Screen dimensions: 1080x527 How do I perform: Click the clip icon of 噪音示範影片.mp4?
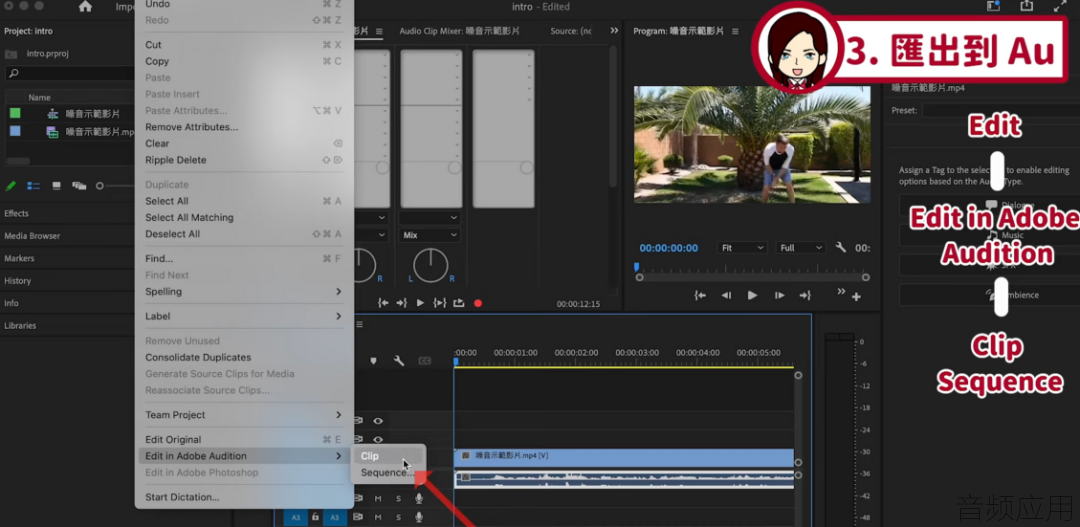coord(52,132)
